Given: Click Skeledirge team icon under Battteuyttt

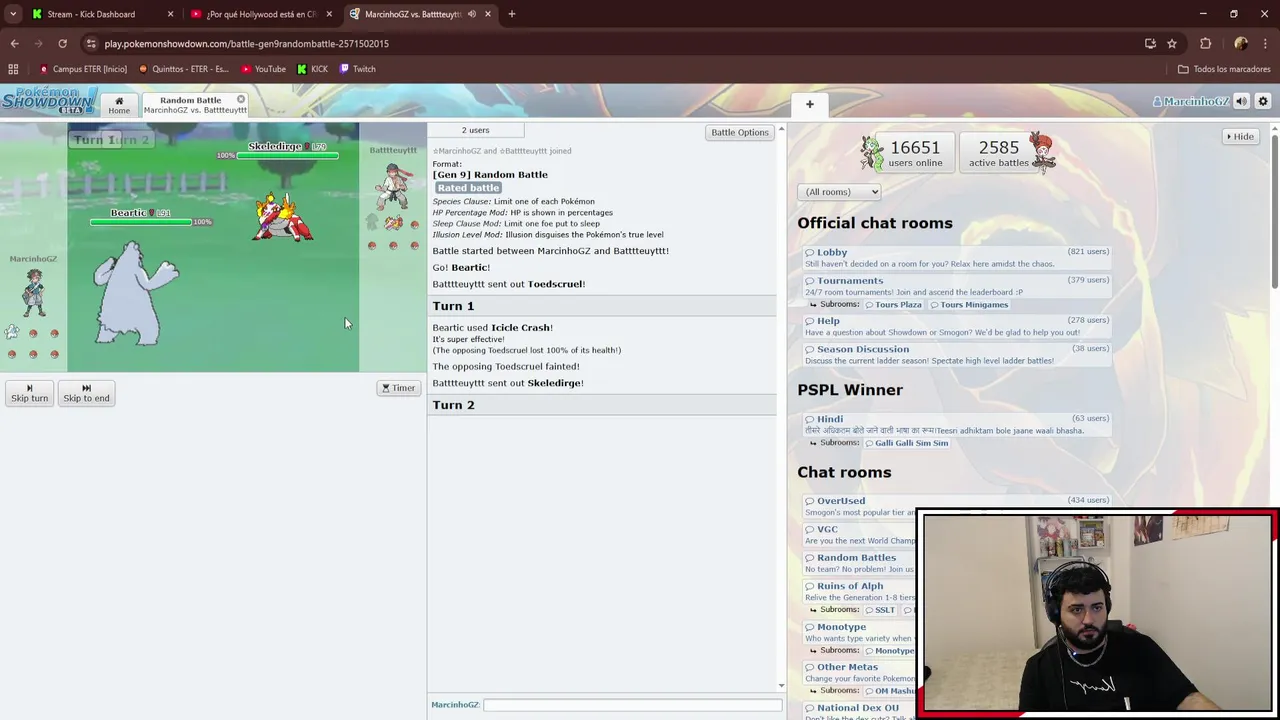Looking at the screenshot, I should [x=393, y=223].
